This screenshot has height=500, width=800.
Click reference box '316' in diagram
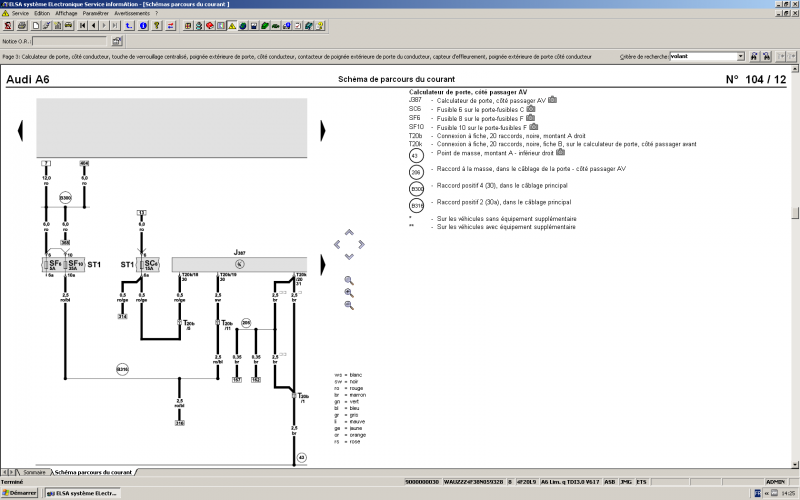coord(180,423)
